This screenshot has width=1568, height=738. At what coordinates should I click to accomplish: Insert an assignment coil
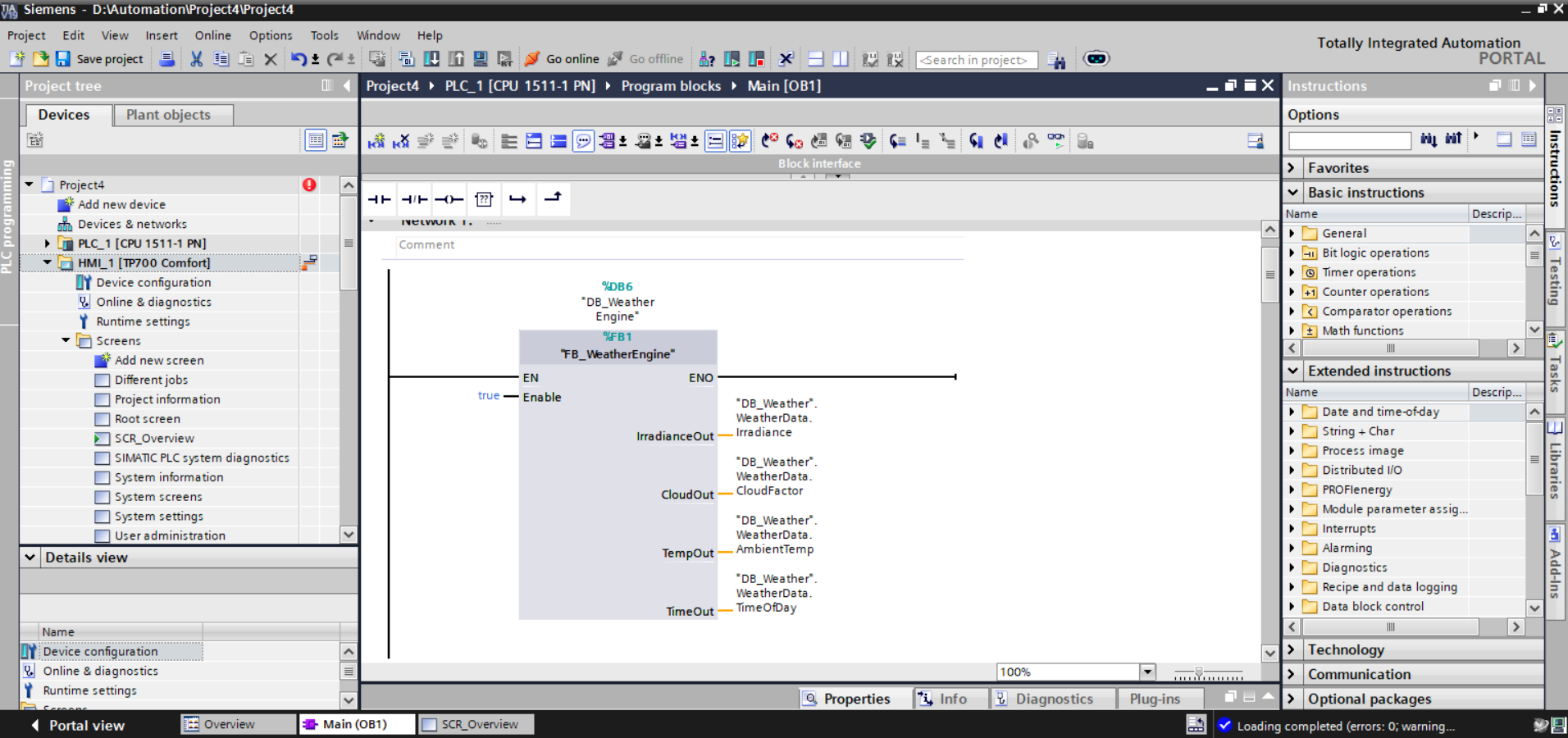(x=449, y=198)
